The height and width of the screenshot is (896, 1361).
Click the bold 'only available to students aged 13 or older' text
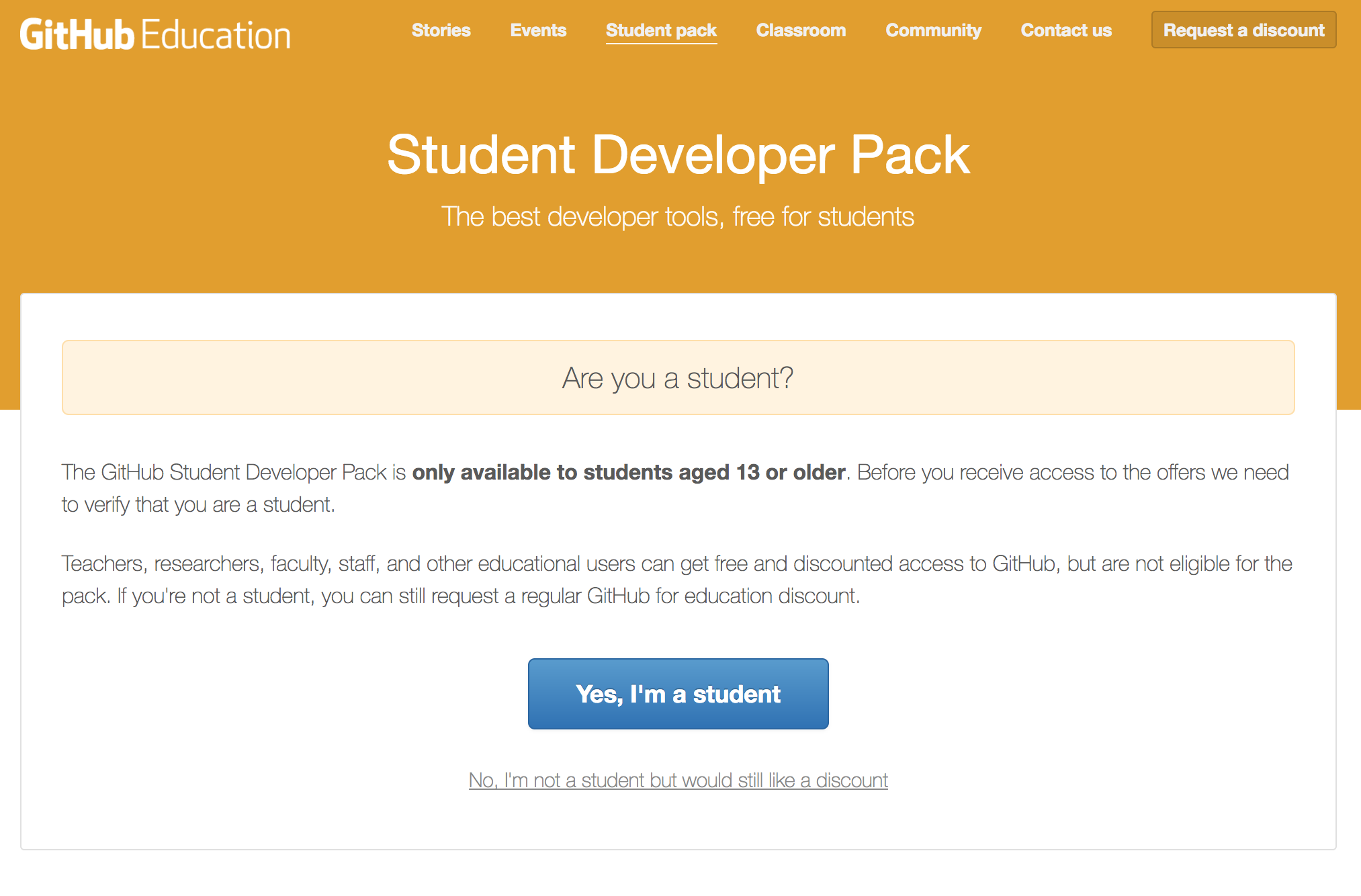[x=628, y=472]
